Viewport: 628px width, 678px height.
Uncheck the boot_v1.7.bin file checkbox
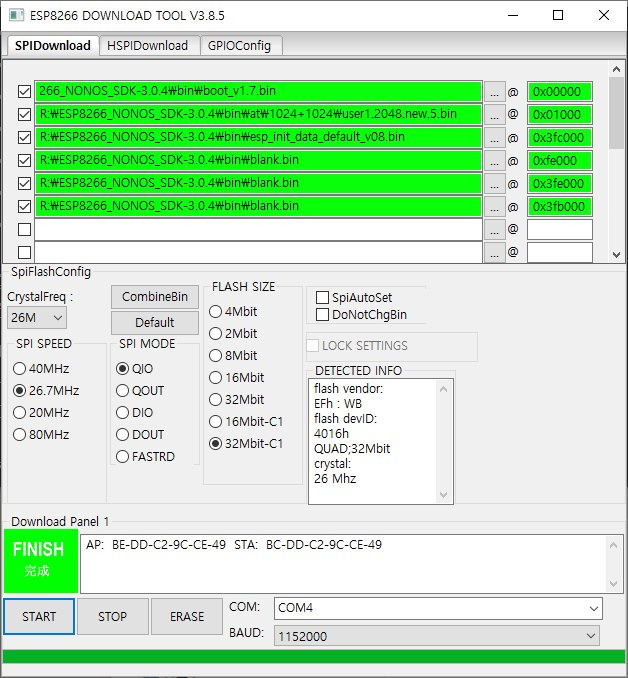tap(24, 92)
